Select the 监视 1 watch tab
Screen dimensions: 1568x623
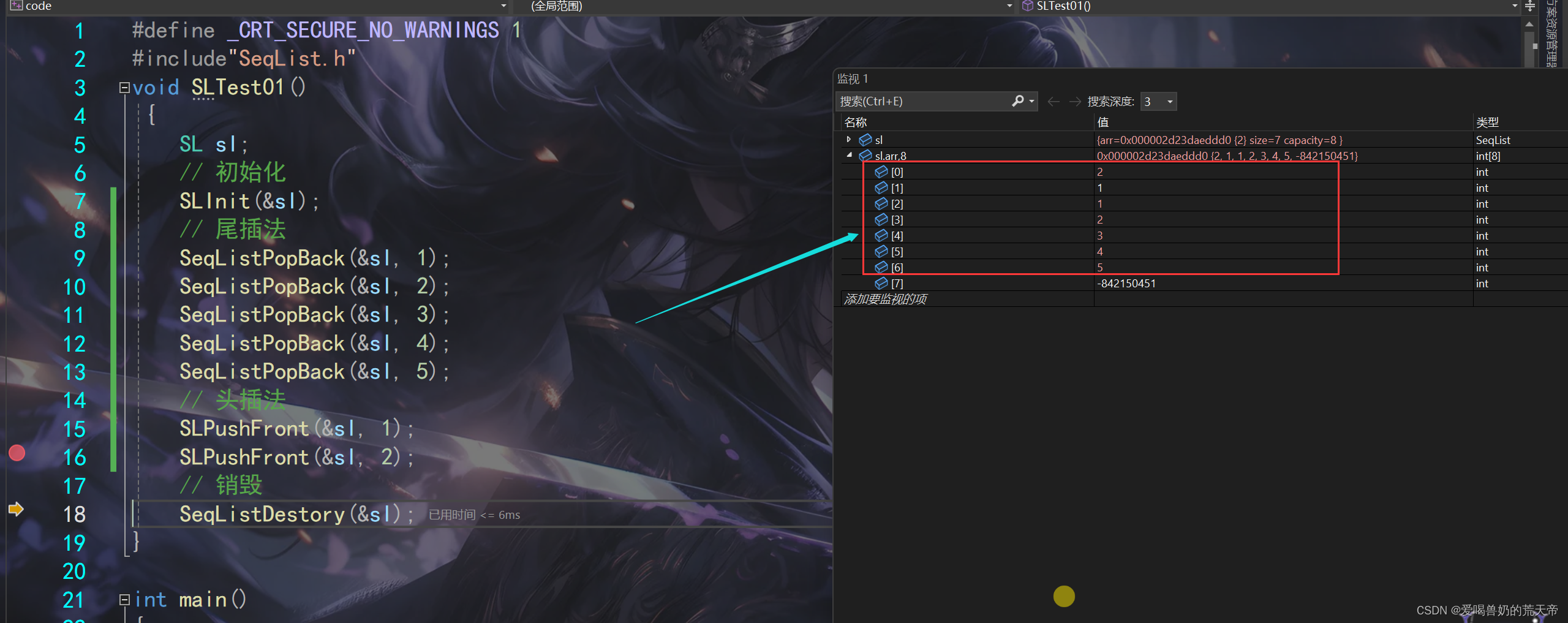[853, 79]
